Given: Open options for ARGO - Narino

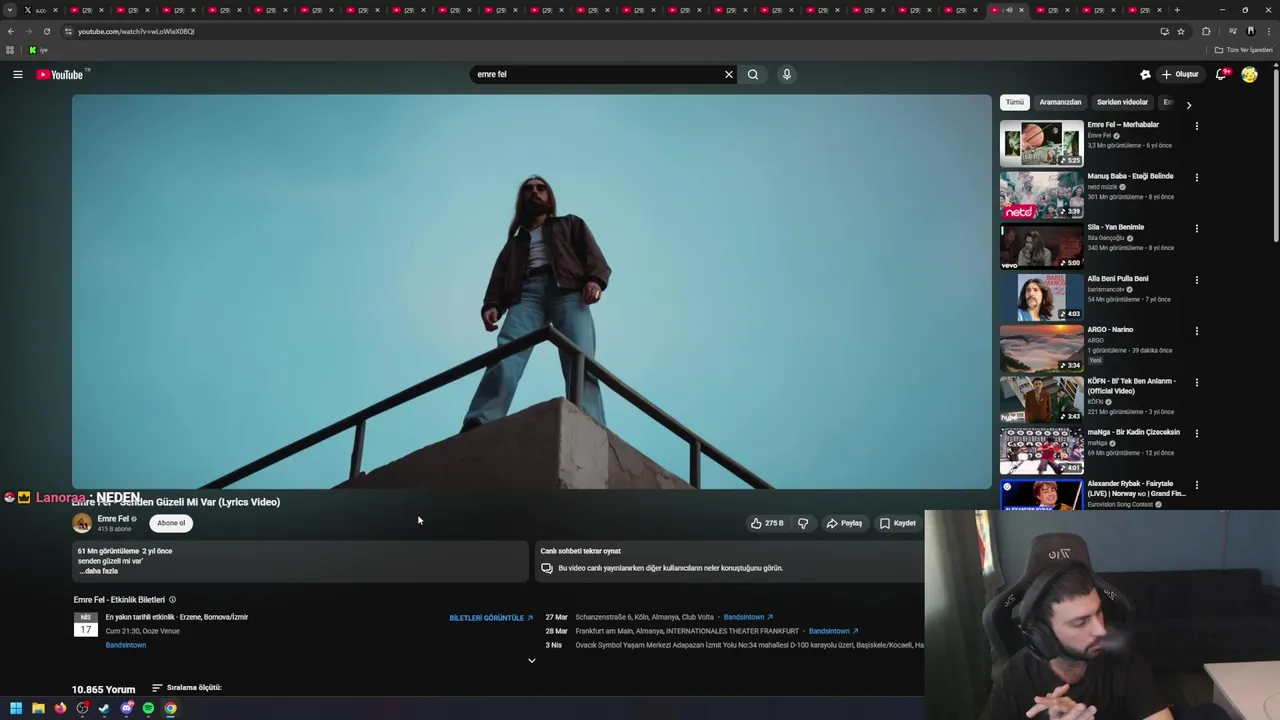Looking at the screenshot, I should click(1196, 331).
